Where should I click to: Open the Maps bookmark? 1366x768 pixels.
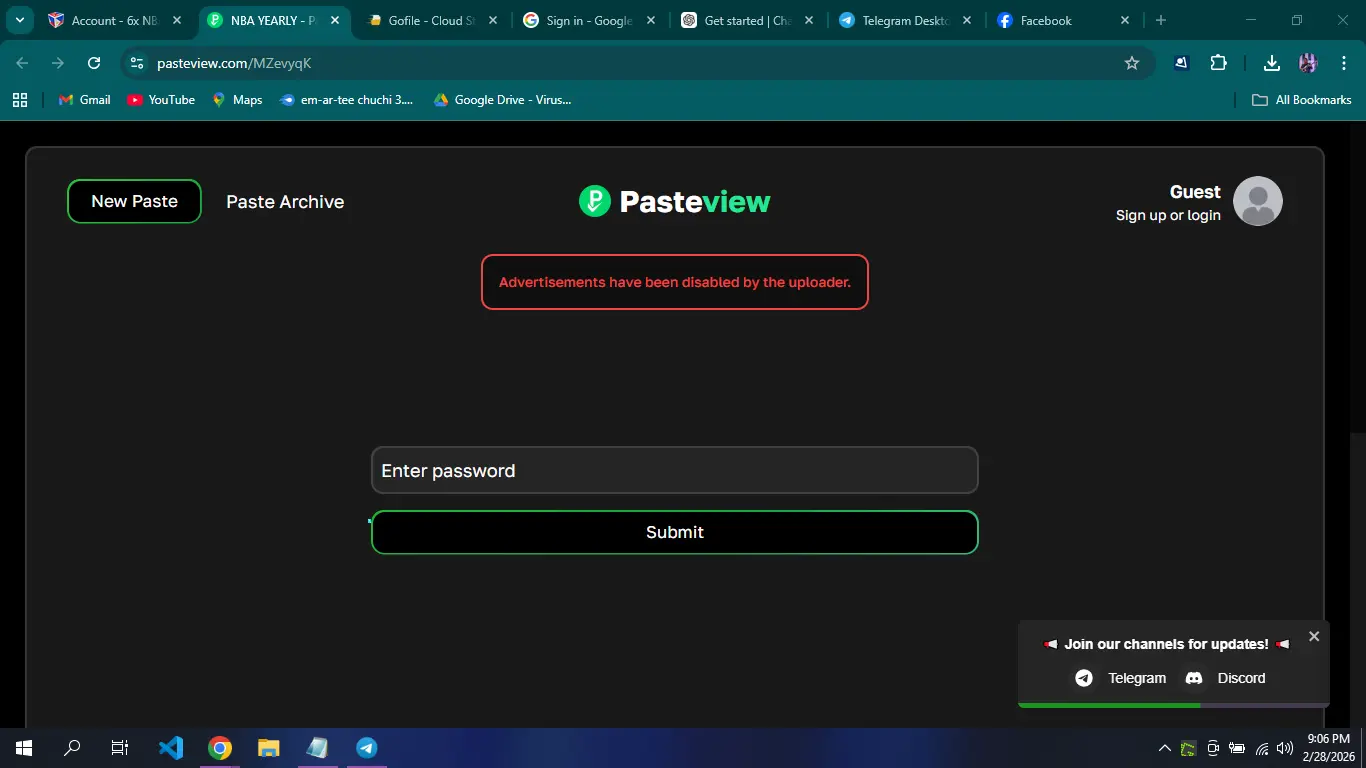(x=237, y=100)
